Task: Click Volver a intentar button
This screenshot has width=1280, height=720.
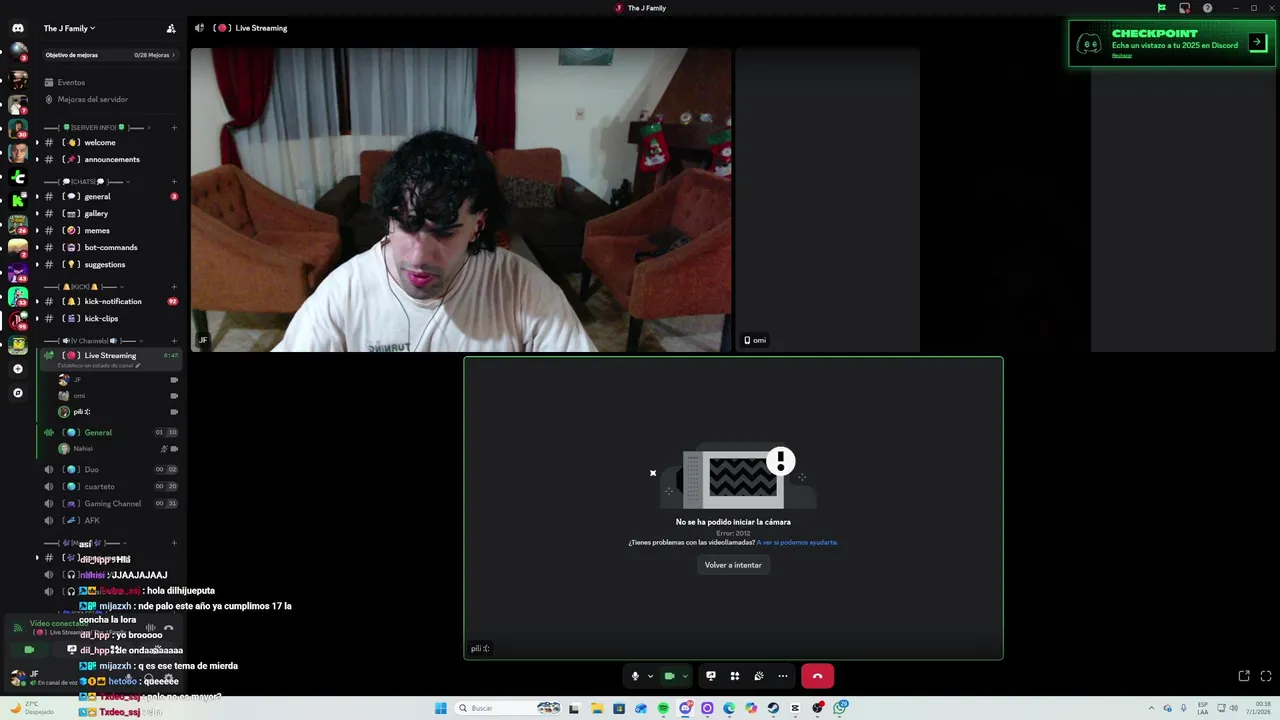Action: (733, 565)
